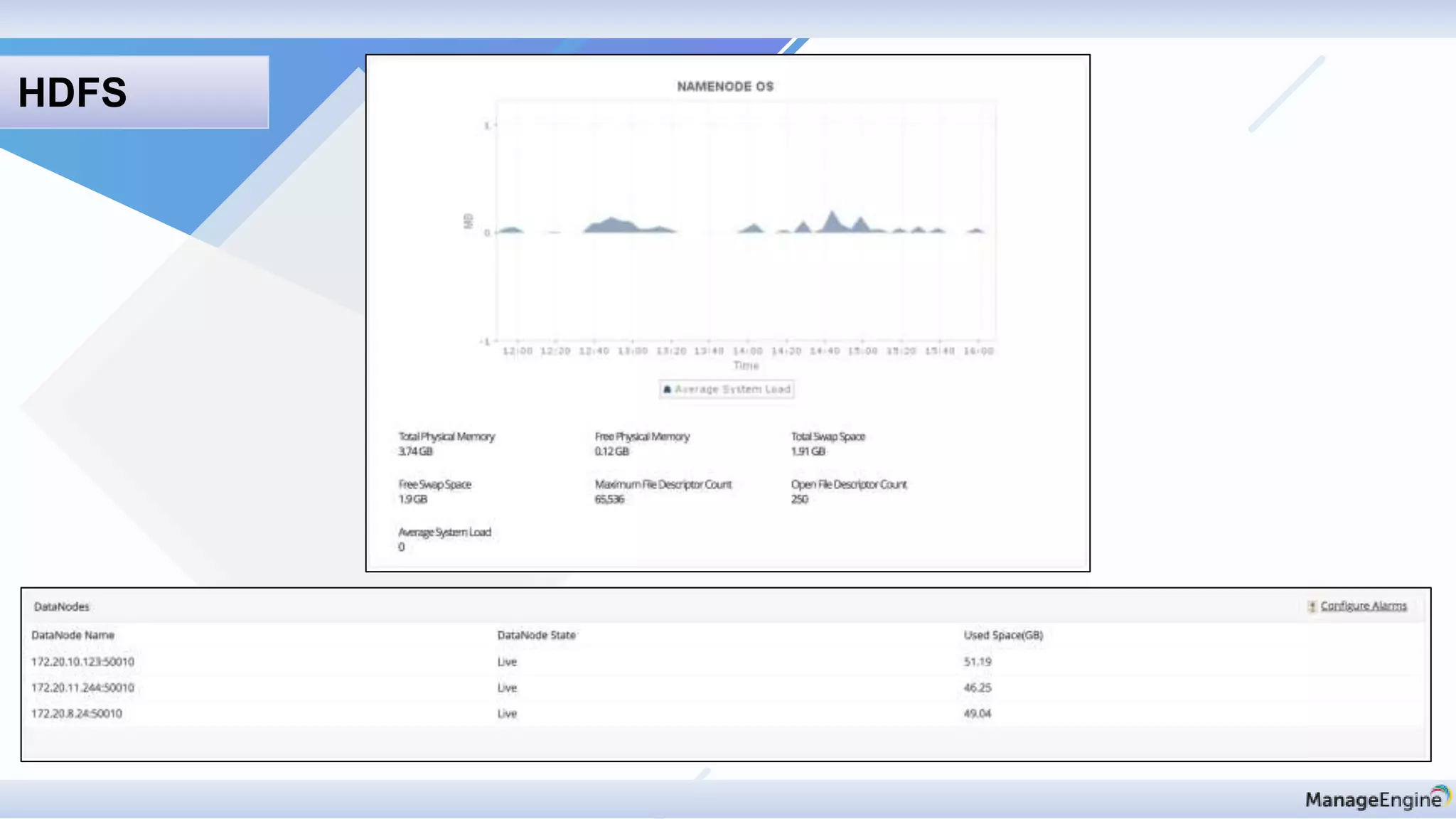Click the alarm icon beside Configure Alarms

tap(1312, 606)
